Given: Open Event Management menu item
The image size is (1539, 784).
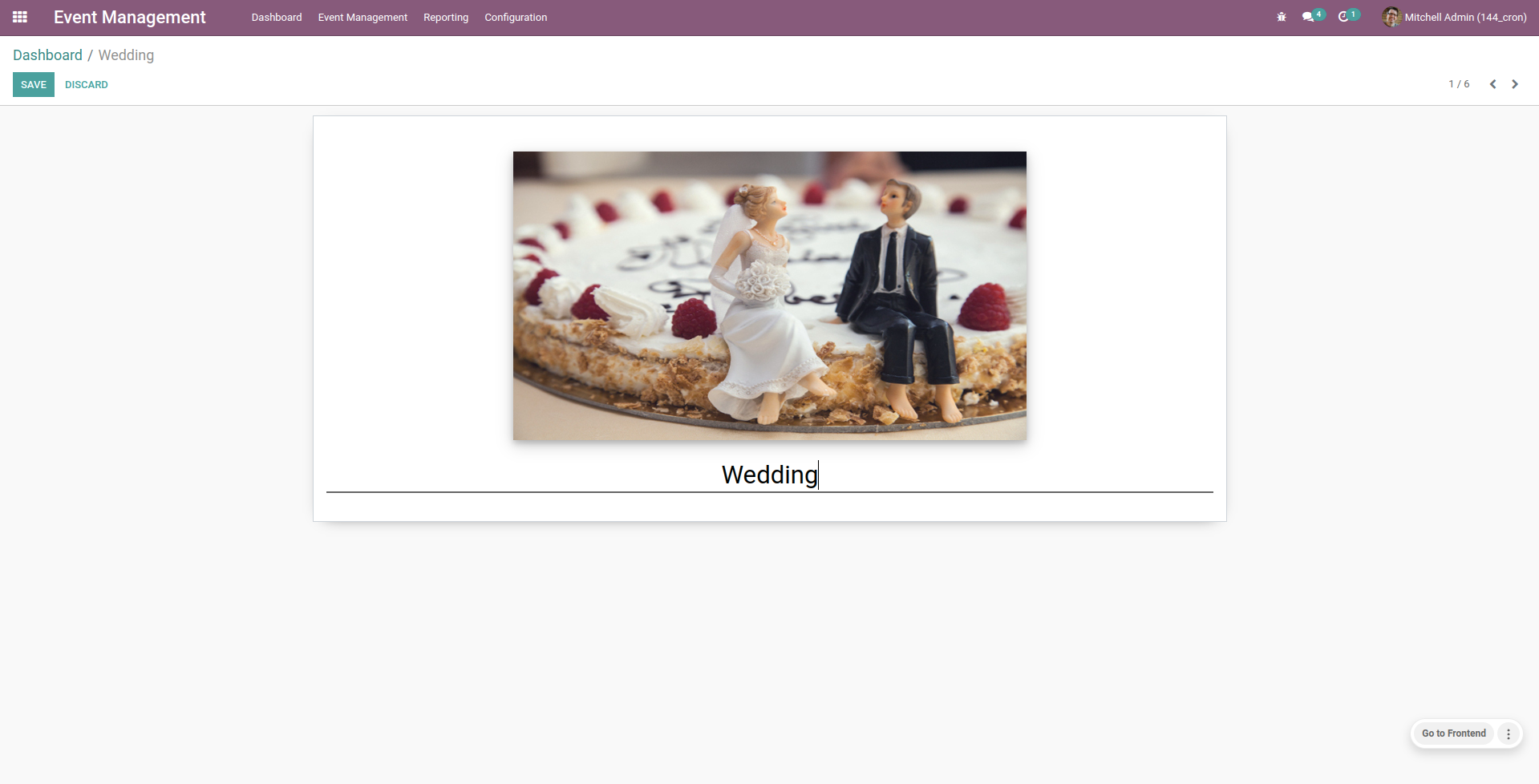Looking at the screenshot, I should click(362, 17).
